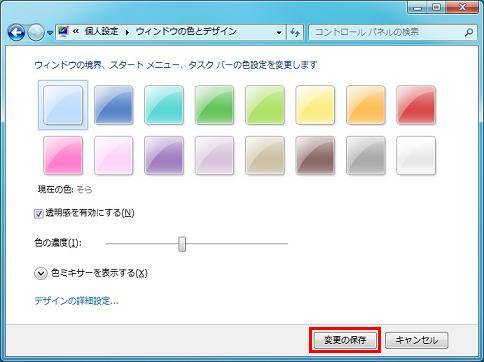Select the orange window color swatch

pyautogui.click(x=366, y=105)
